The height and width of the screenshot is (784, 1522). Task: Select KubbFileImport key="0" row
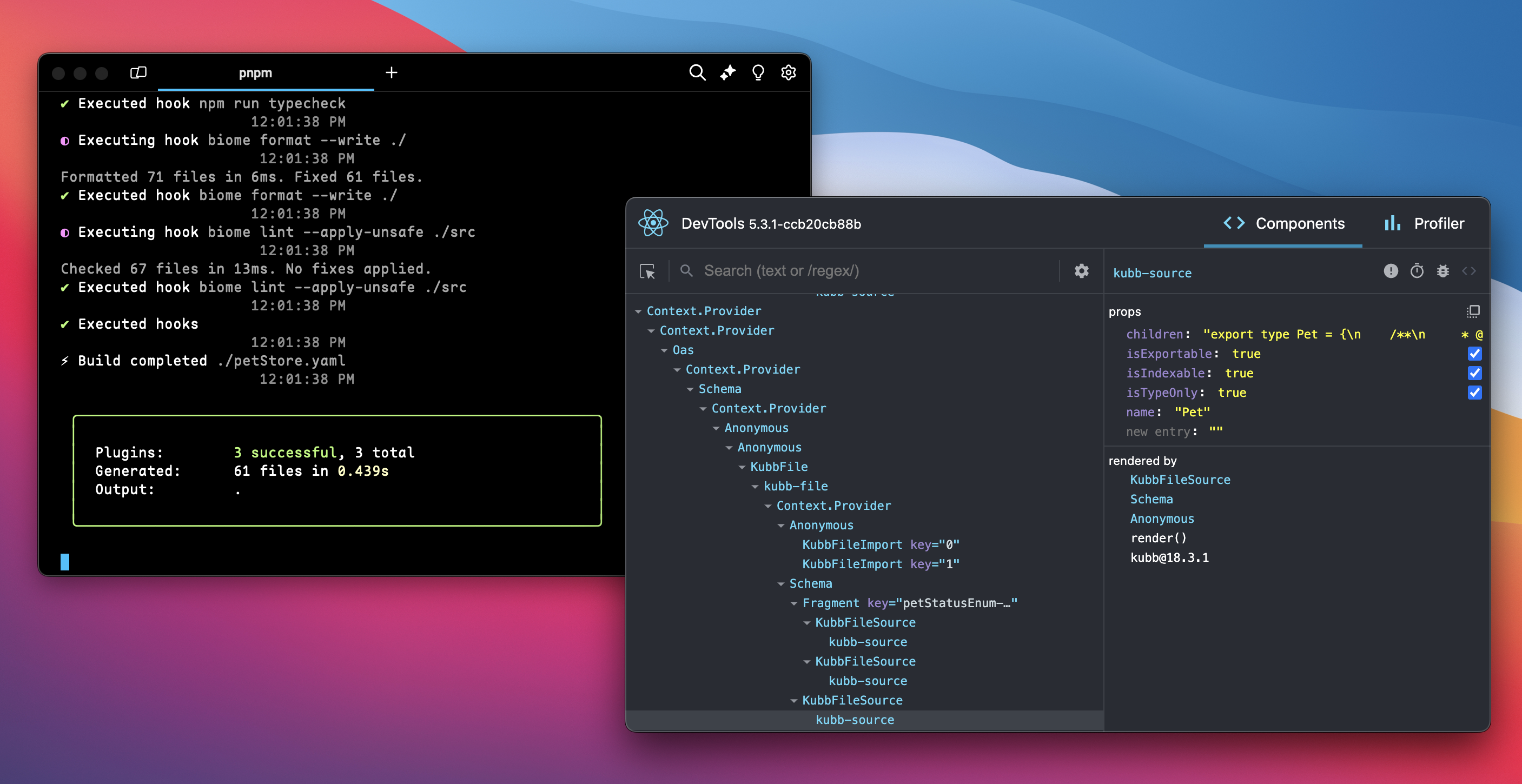[864, 544]
